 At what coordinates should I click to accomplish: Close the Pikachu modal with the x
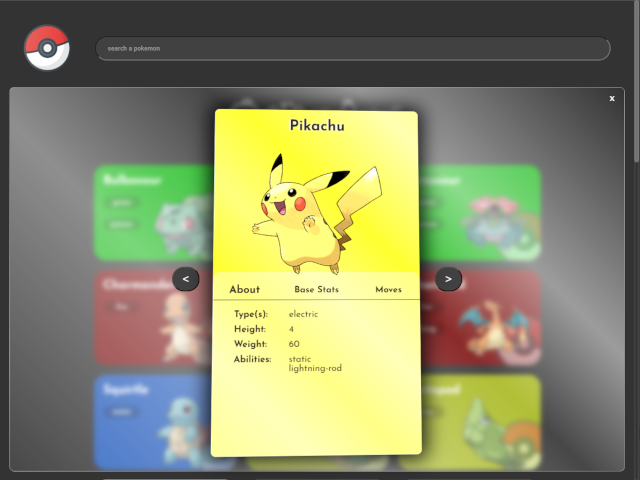tap(612, 98)
